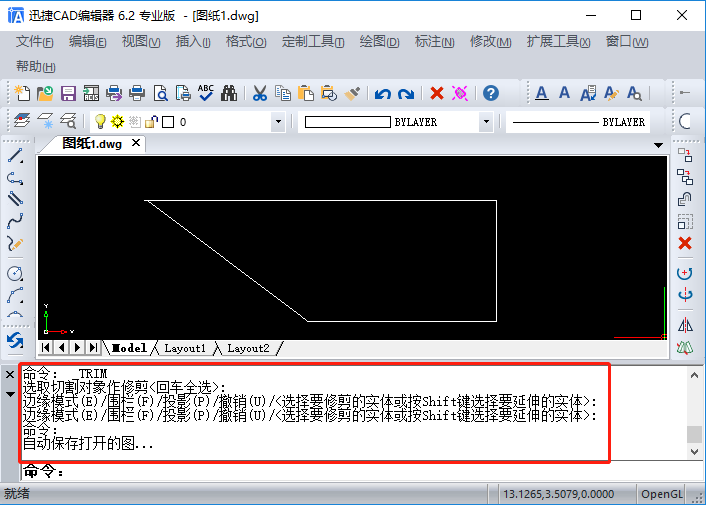Open the BYLAYER color dropdown
This screenshot has height=505, width=706.
tap(486, 122)
